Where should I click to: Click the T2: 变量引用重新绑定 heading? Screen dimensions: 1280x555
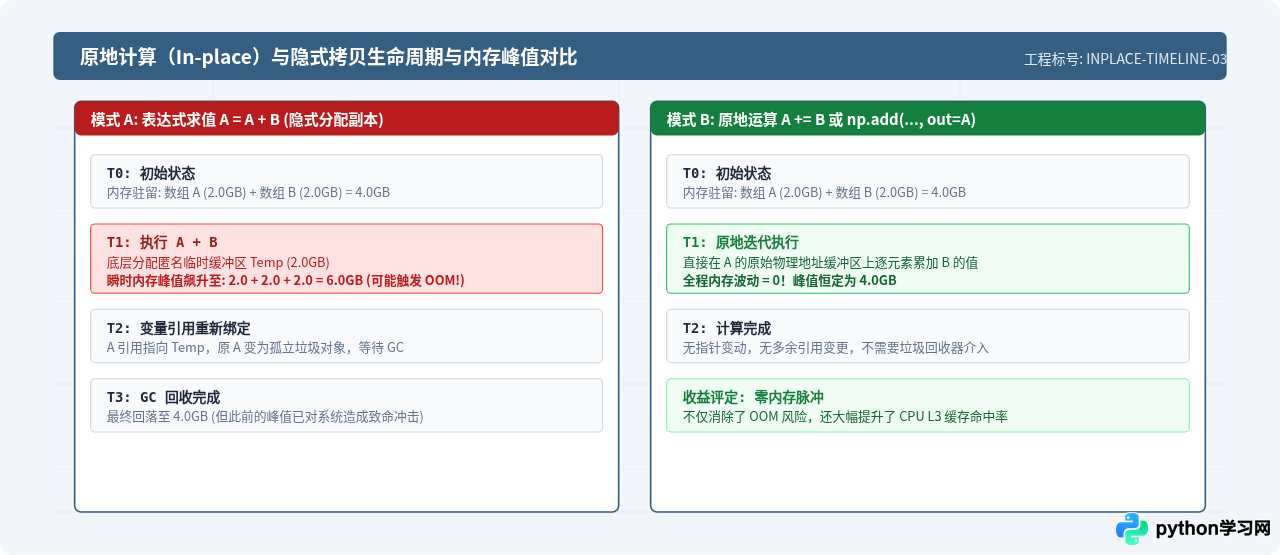click(178, 328)
